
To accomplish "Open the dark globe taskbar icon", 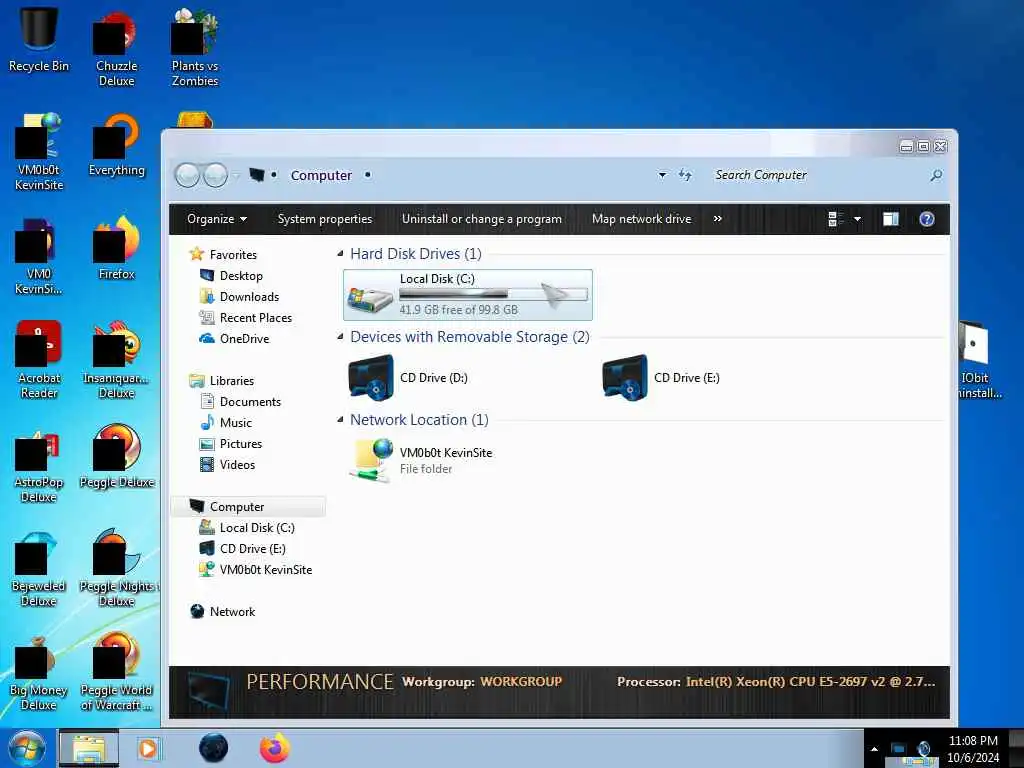I will point(214,748).
